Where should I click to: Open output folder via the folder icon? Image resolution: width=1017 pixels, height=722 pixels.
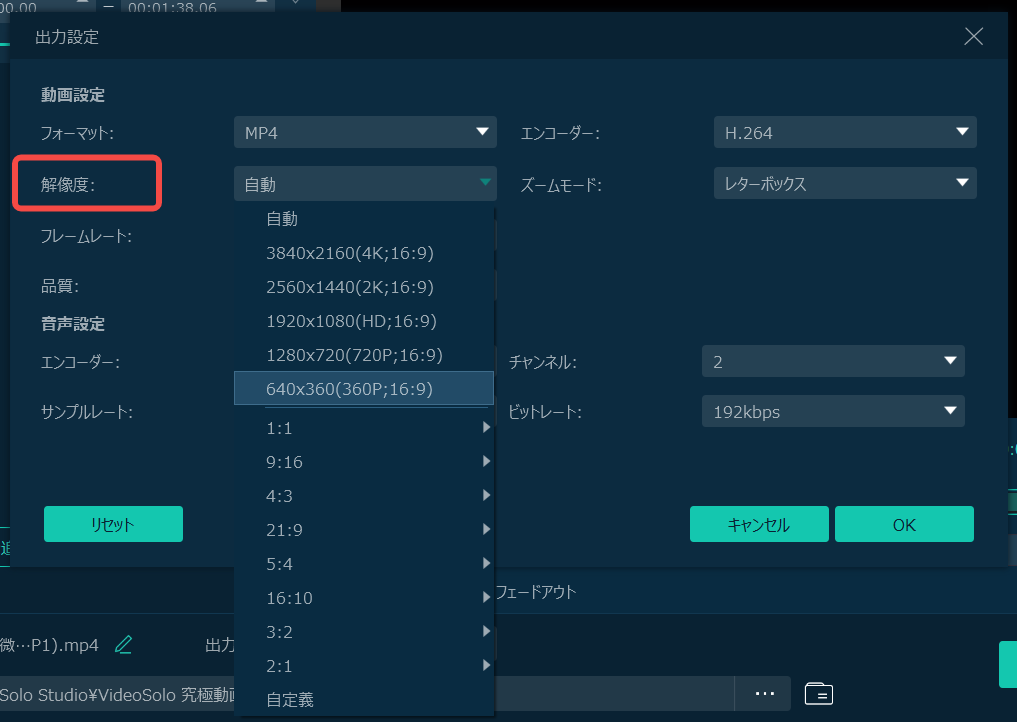[818, 693]
